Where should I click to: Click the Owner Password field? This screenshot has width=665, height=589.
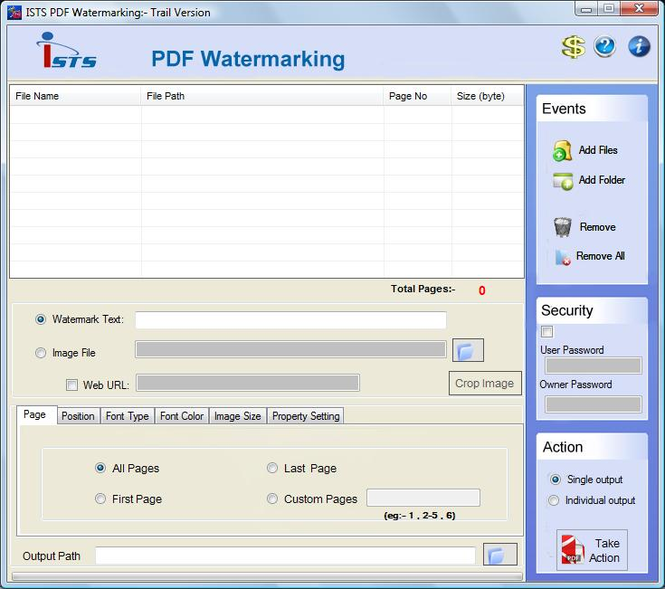tap(593, 405)
